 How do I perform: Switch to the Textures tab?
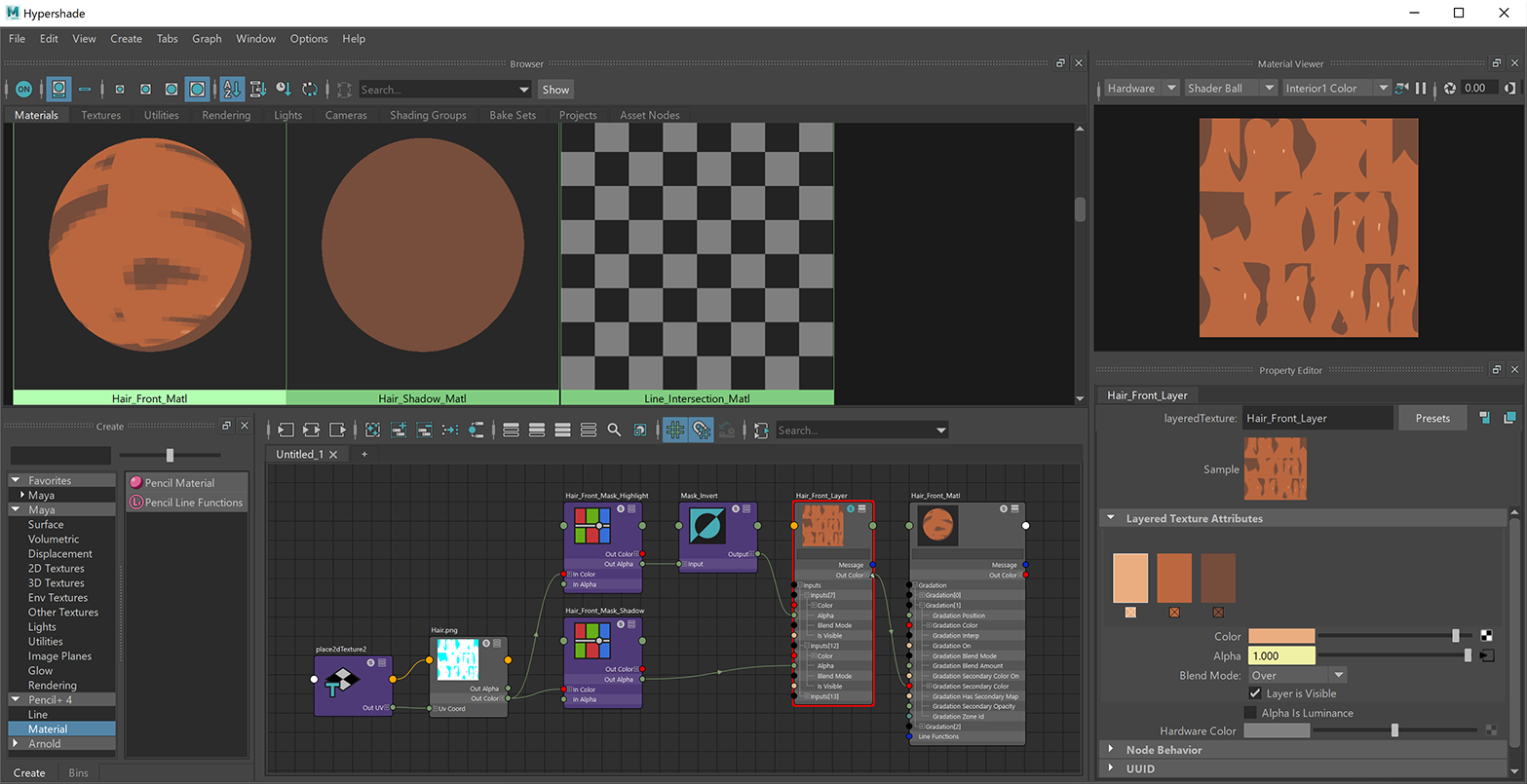pyautogui.click(x=101, y=115)
